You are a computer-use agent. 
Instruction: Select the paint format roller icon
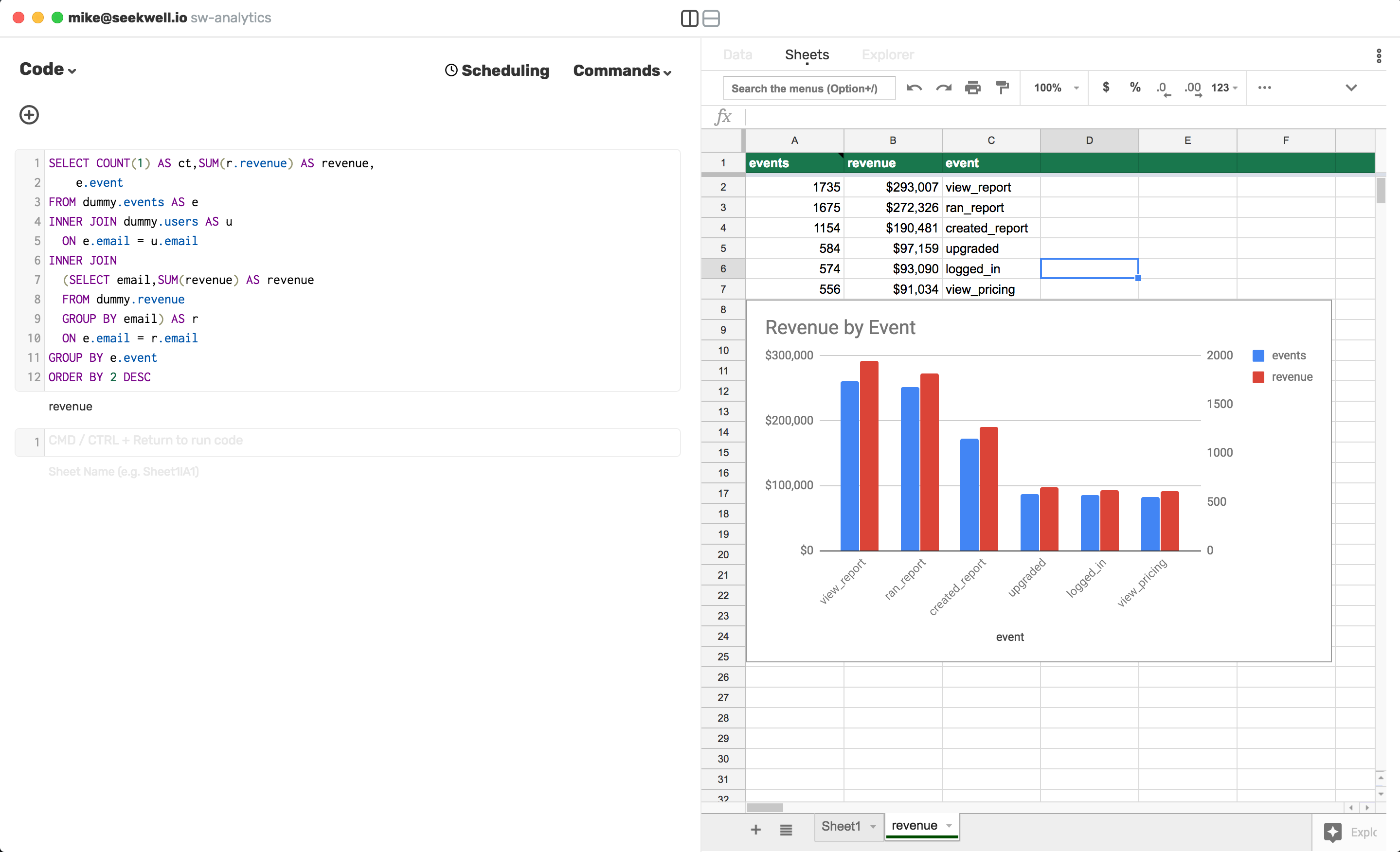click(x=1002, y=88)
